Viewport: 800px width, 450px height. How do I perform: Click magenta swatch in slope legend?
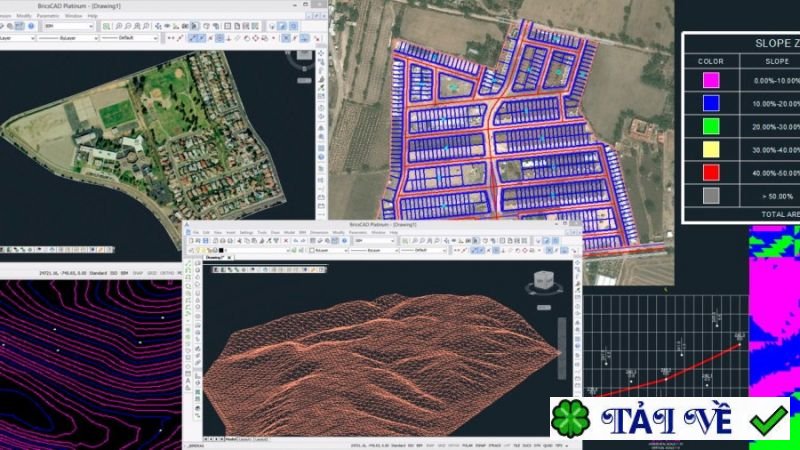711,80
